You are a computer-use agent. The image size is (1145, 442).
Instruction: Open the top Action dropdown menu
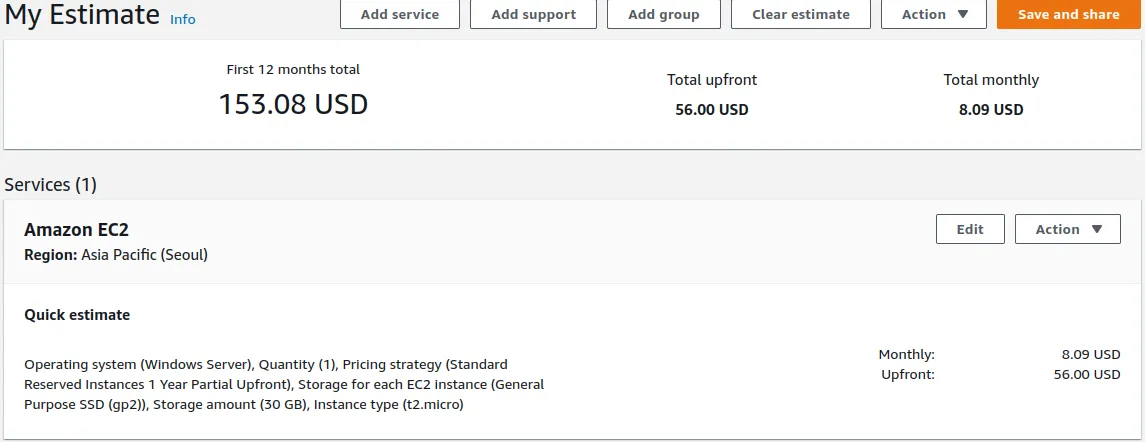tap(934, 14)
